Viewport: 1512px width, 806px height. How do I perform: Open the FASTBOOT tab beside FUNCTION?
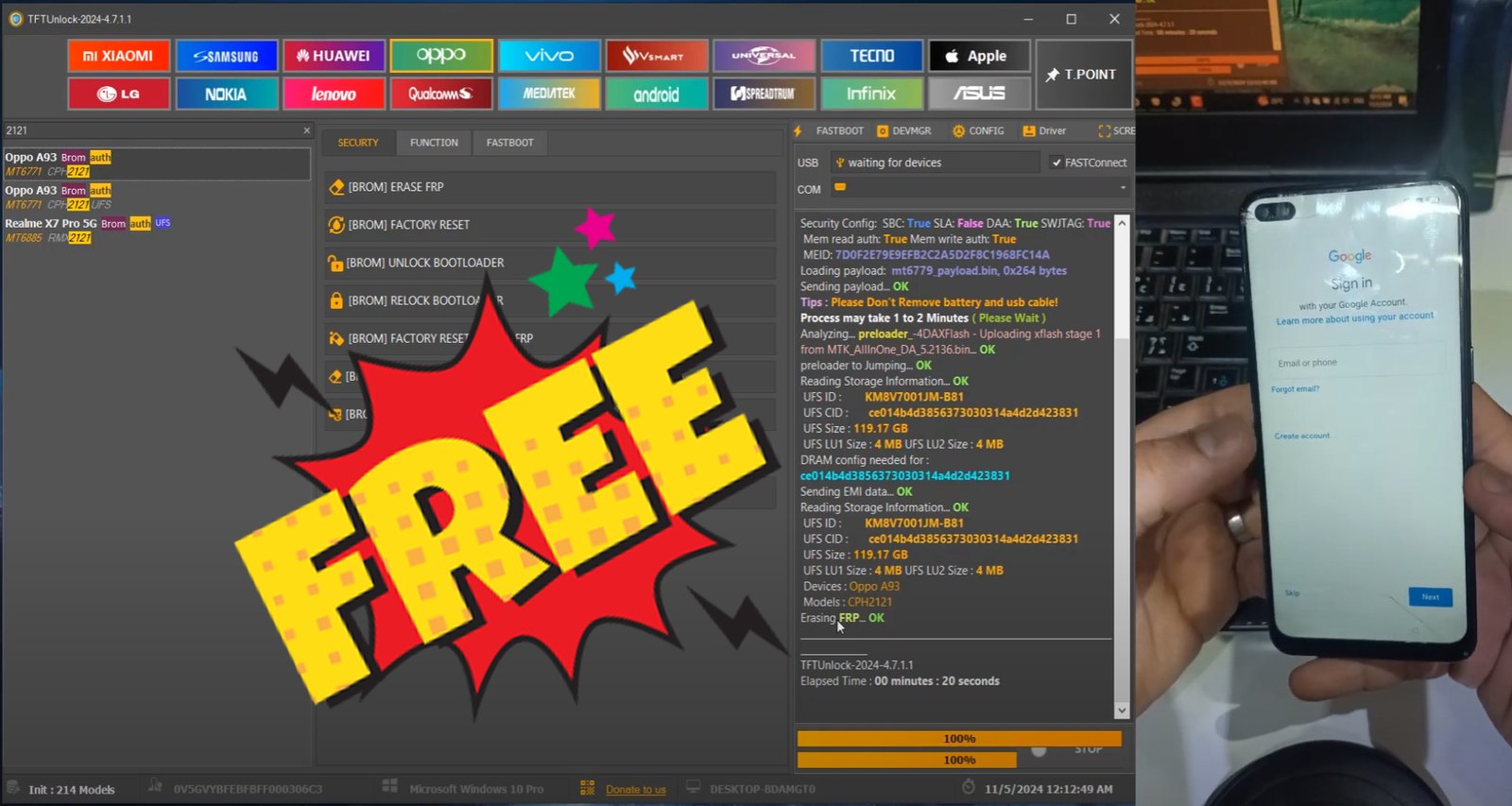510,143
